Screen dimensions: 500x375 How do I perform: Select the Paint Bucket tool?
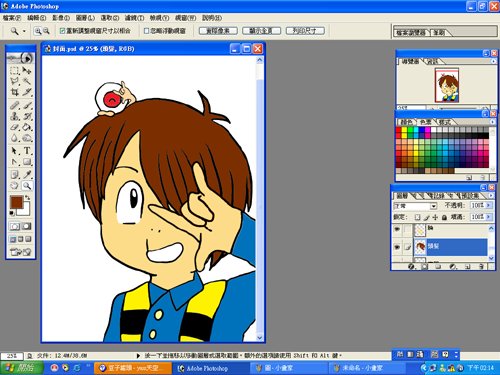coord(27,127)
